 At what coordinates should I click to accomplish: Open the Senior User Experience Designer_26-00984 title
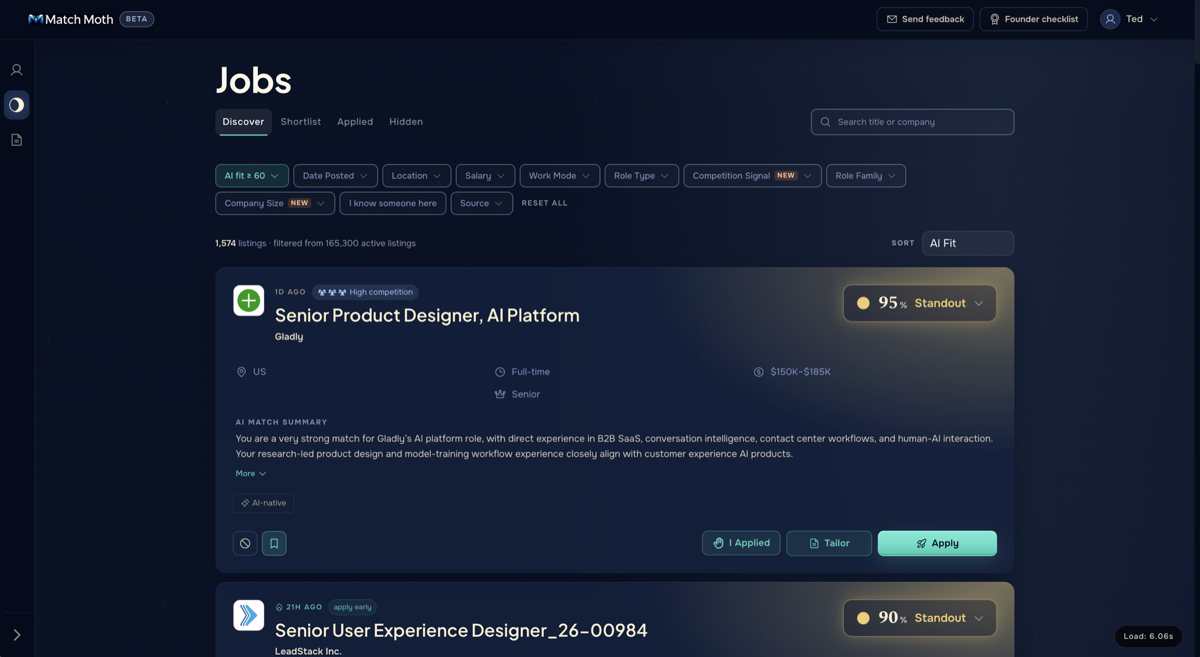click(461, 630)
